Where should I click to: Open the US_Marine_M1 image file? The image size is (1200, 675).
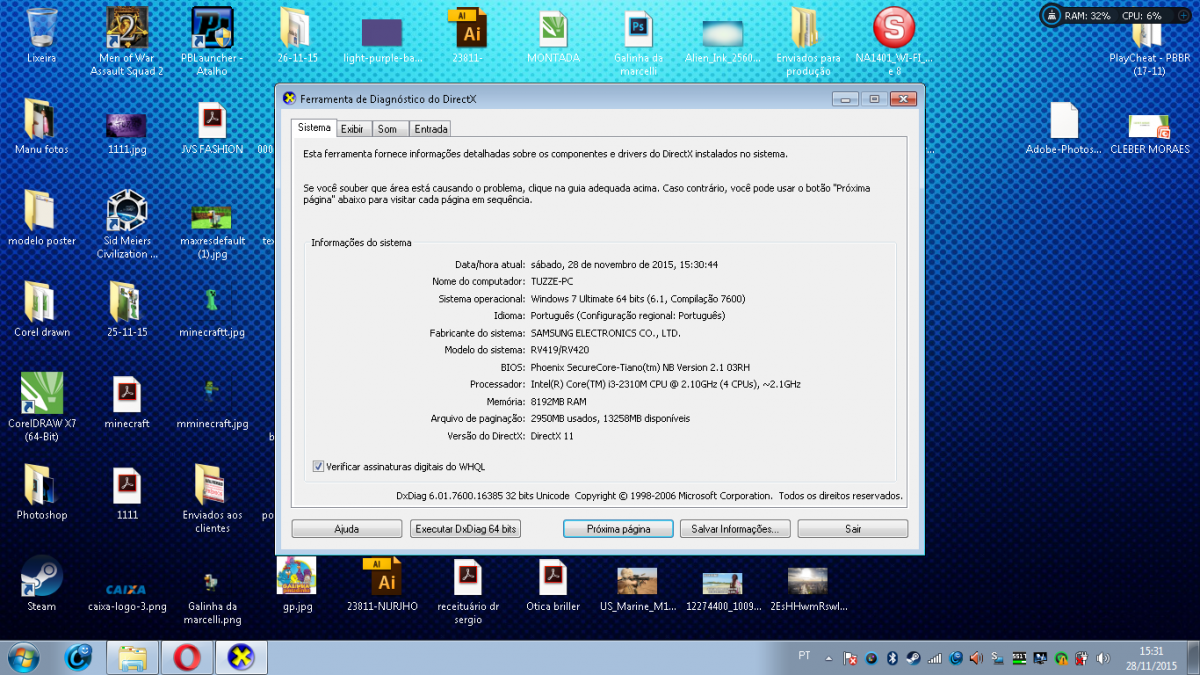[x=638, y=588]
